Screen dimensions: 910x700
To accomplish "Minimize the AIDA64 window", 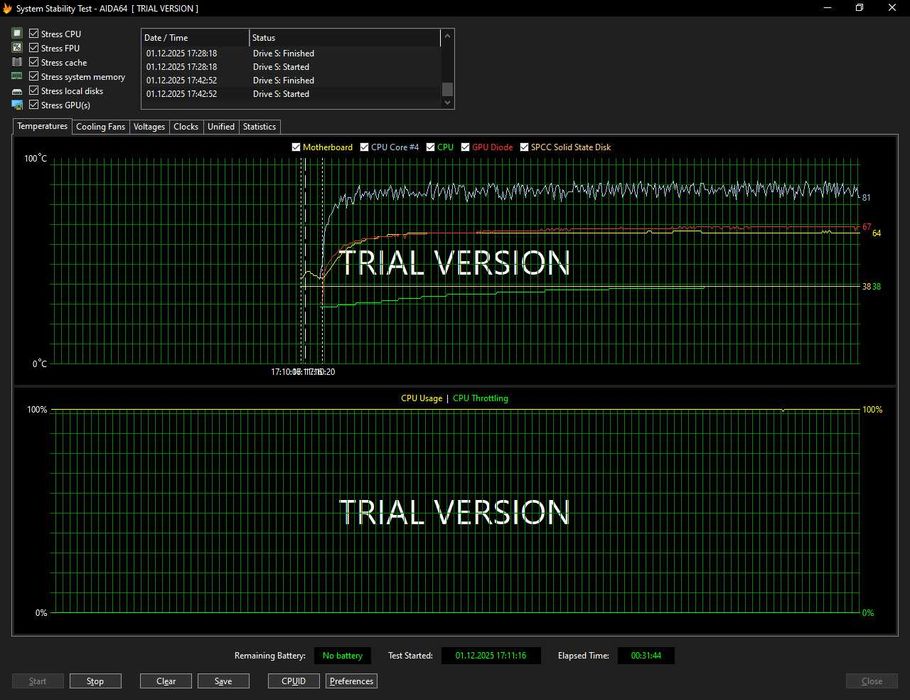I will 828,8.
